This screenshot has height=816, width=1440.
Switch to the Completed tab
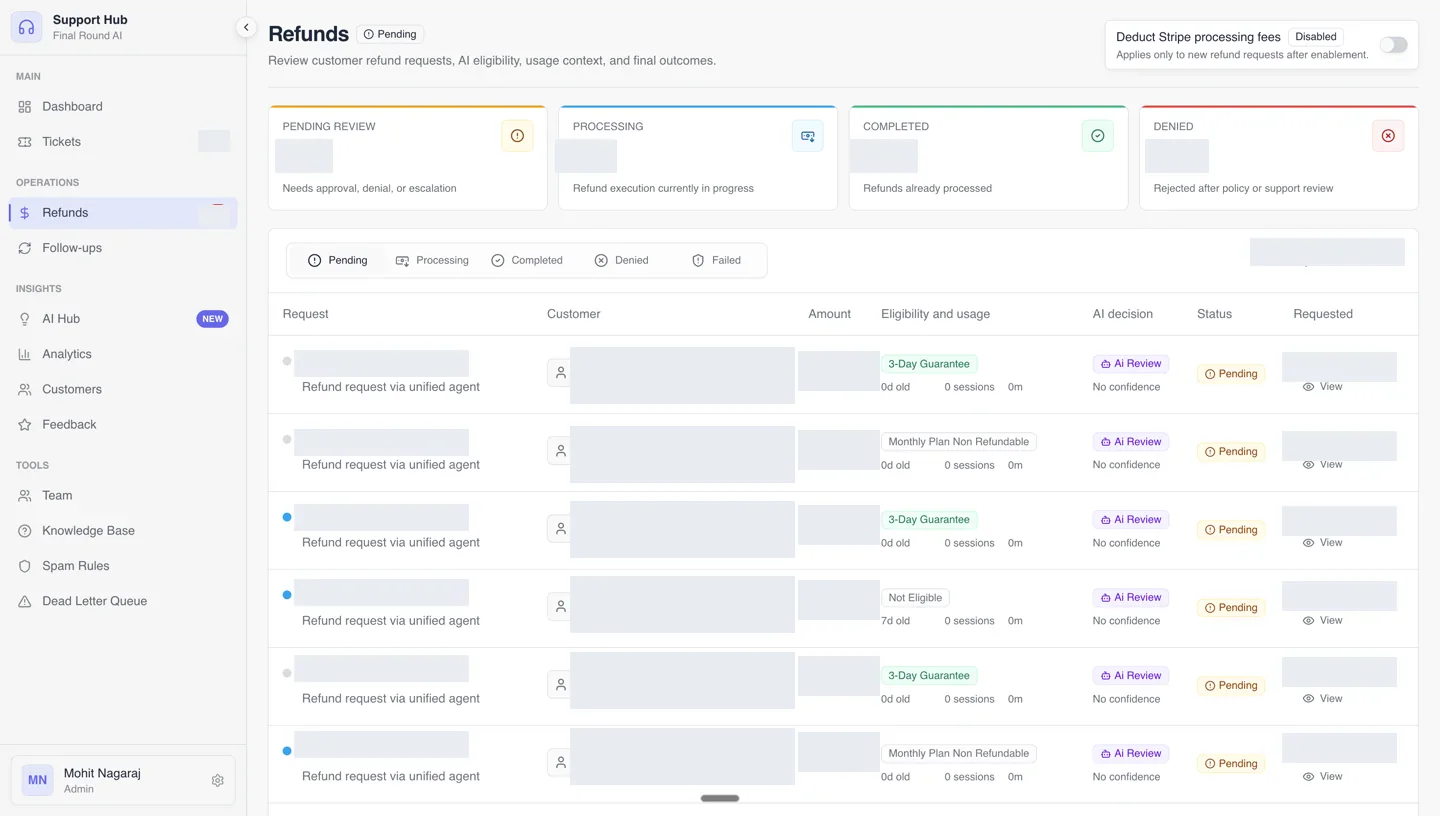[527, 260]
